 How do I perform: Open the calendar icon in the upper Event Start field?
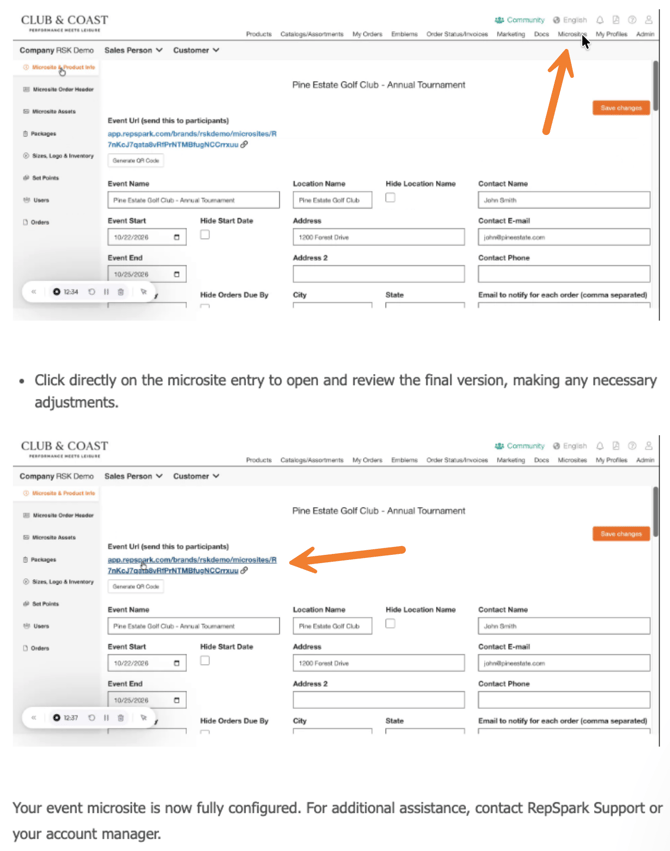177,237
